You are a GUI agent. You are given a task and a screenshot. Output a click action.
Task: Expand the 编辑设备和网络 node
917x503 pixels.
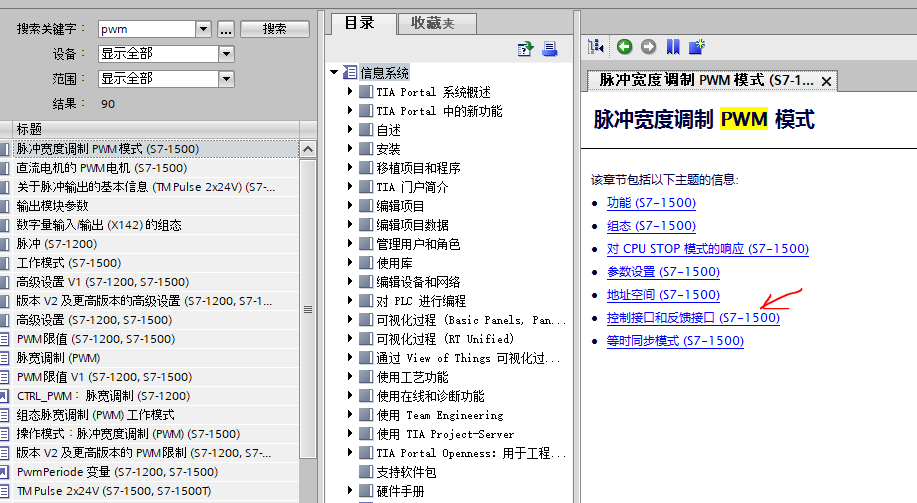click(x=350, y=281)
